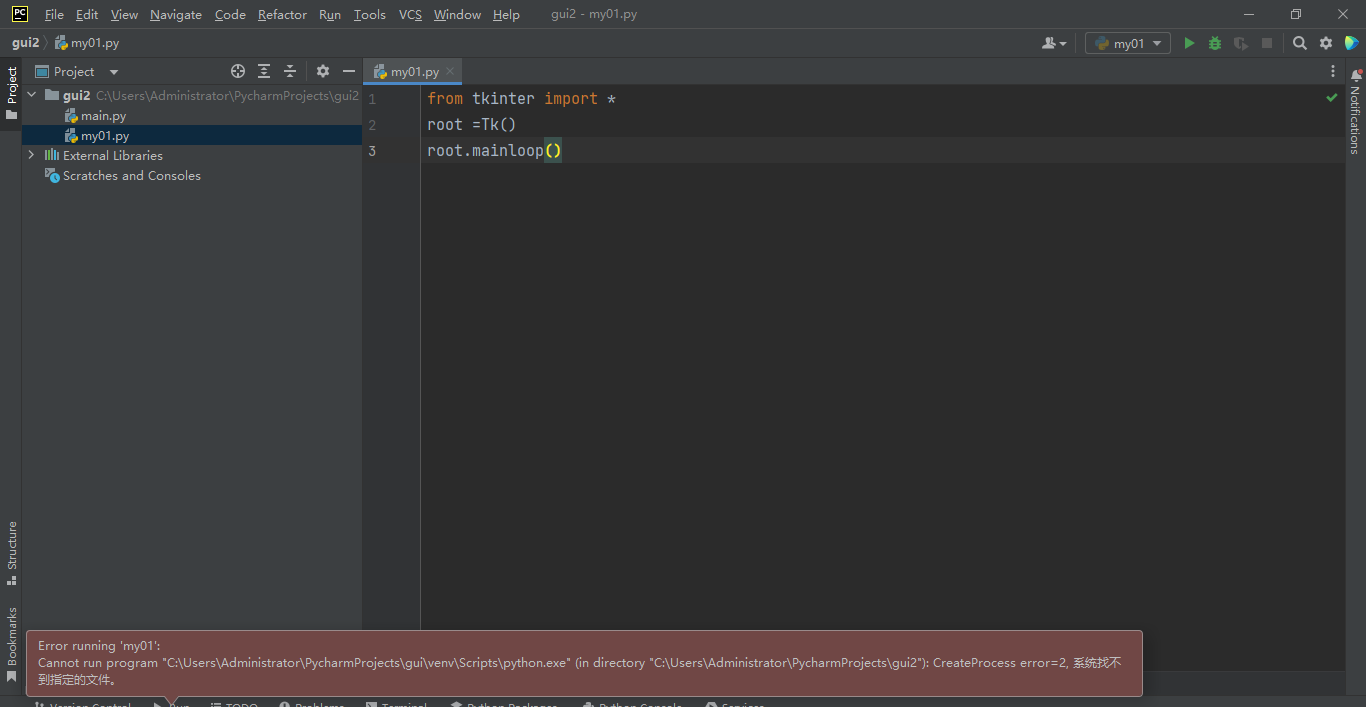This screenshot has height=707, width=1366.
Task: Click the grey Stop square icon
Action: (1267, 43)
